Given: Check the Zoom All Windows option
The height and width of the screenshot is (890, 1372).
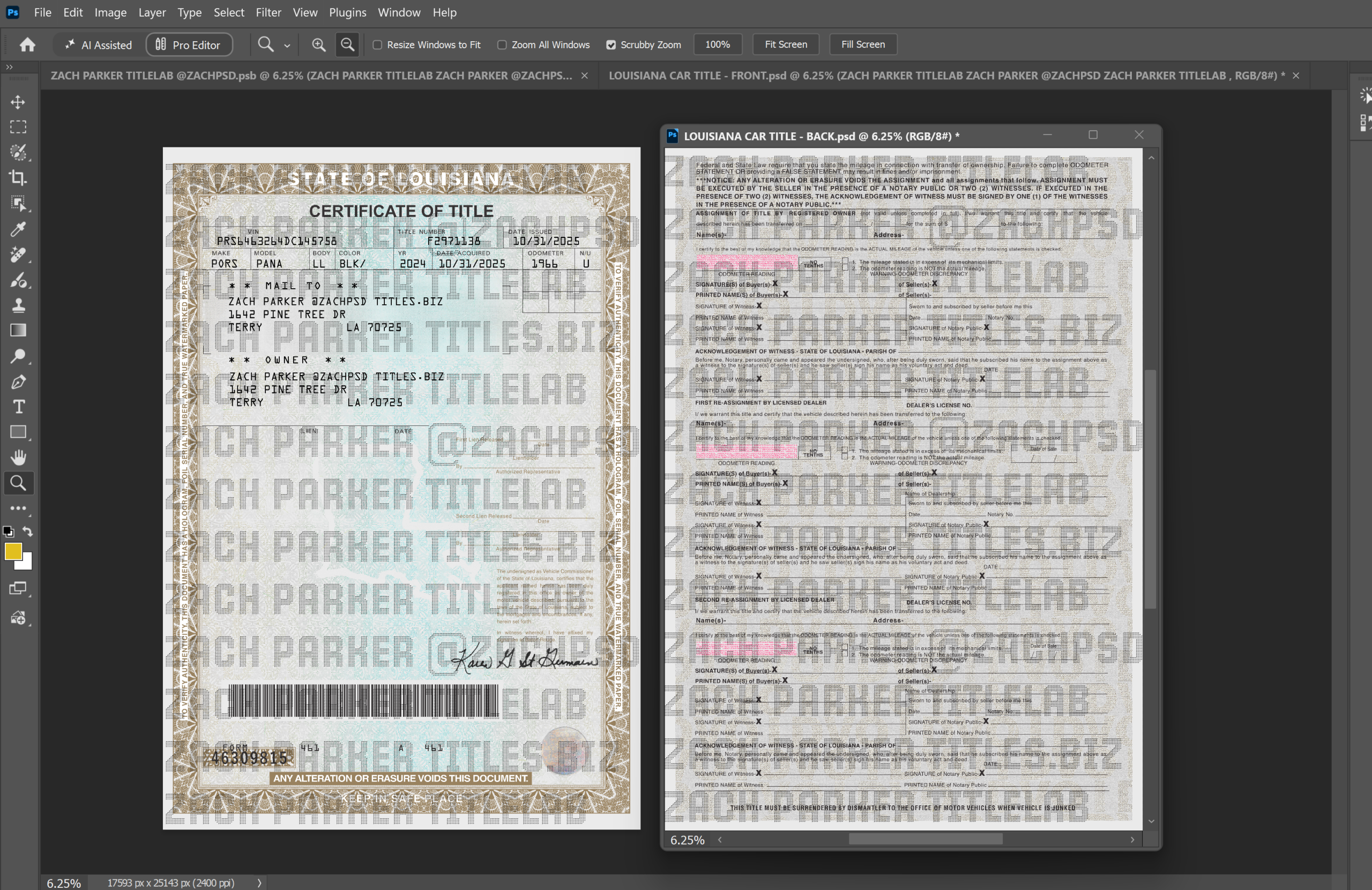Looking at the screenshot, I should [x=502, y=45].
